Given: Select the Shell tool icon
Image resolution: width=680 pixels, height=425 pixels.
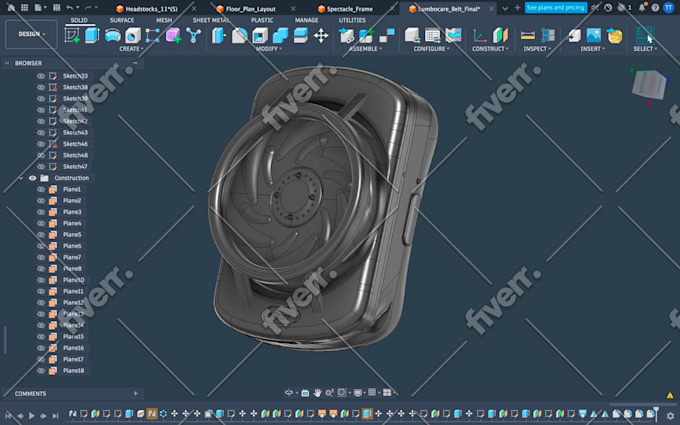Looking at the screenshot, I should [260, 36].
